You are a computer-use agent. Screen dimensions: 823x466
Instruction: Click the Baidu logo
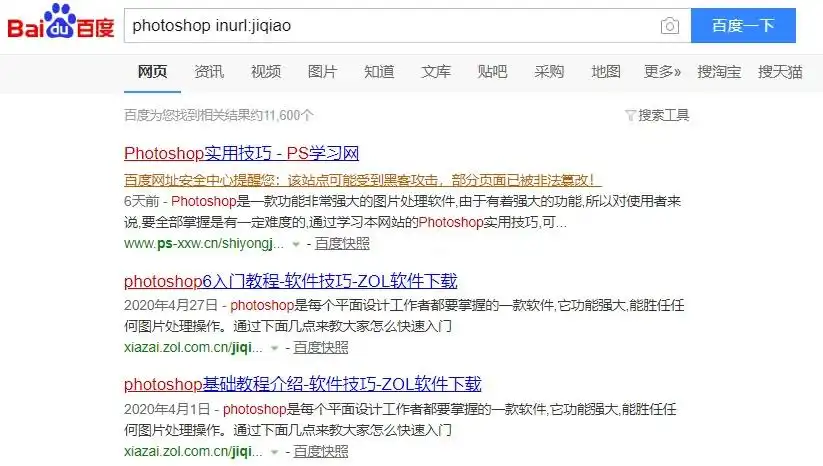click(60, 25)
